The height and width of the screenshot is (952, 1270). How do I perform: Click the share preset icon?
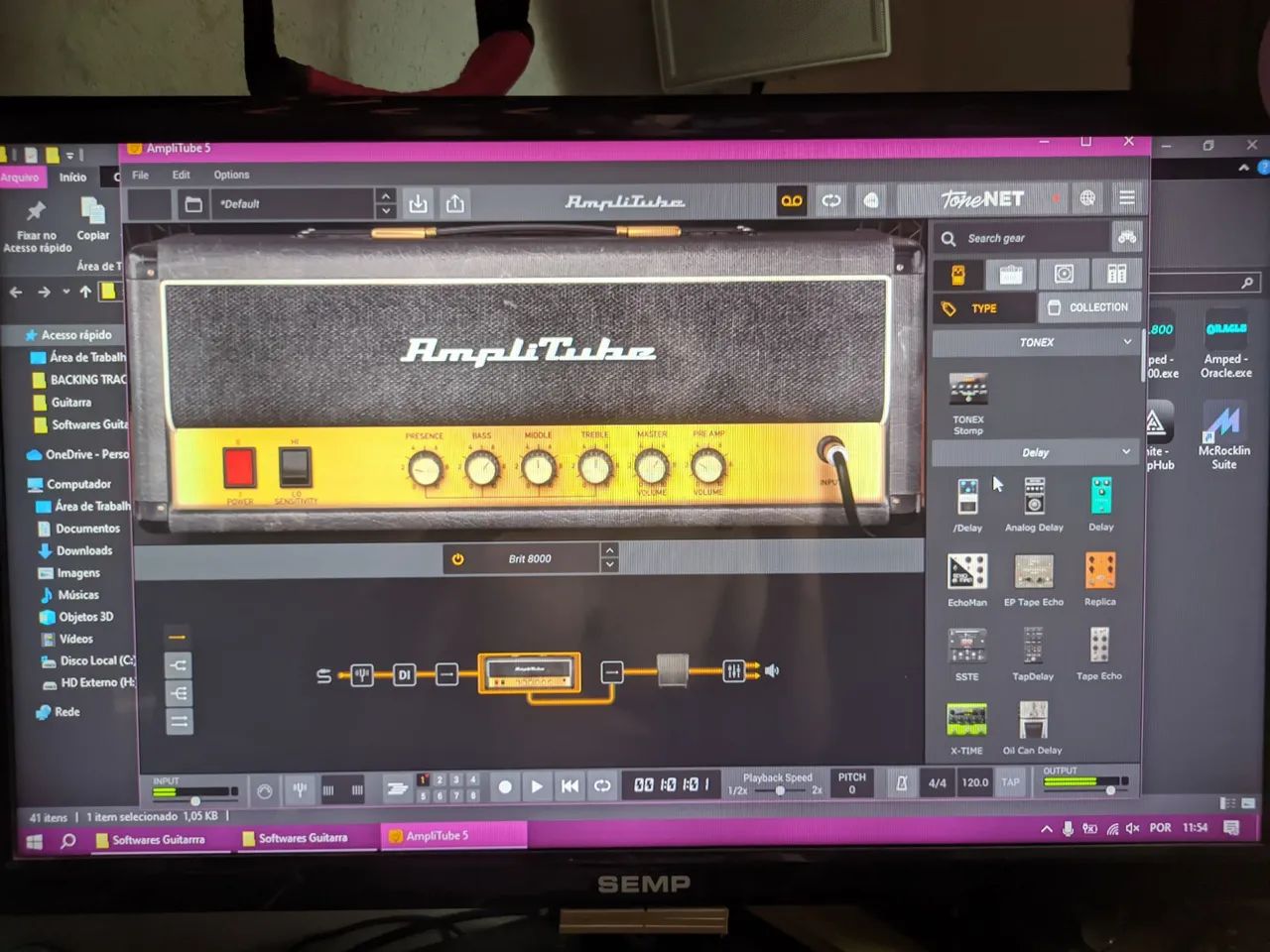(455, 203)
